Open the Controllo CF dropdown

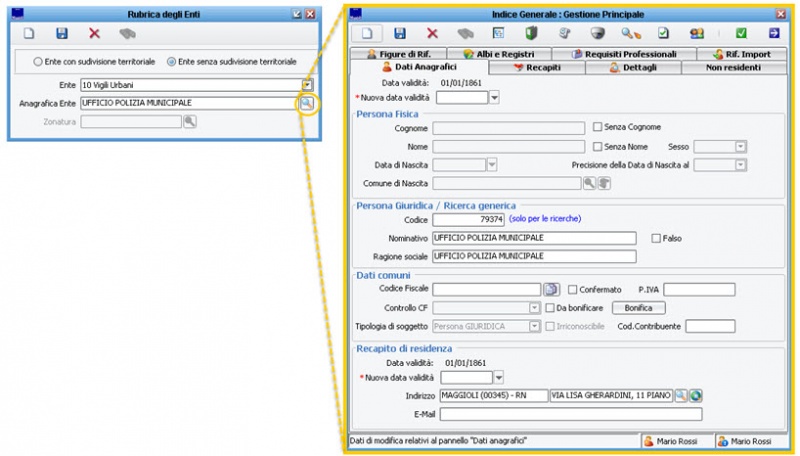coord(534,308)
